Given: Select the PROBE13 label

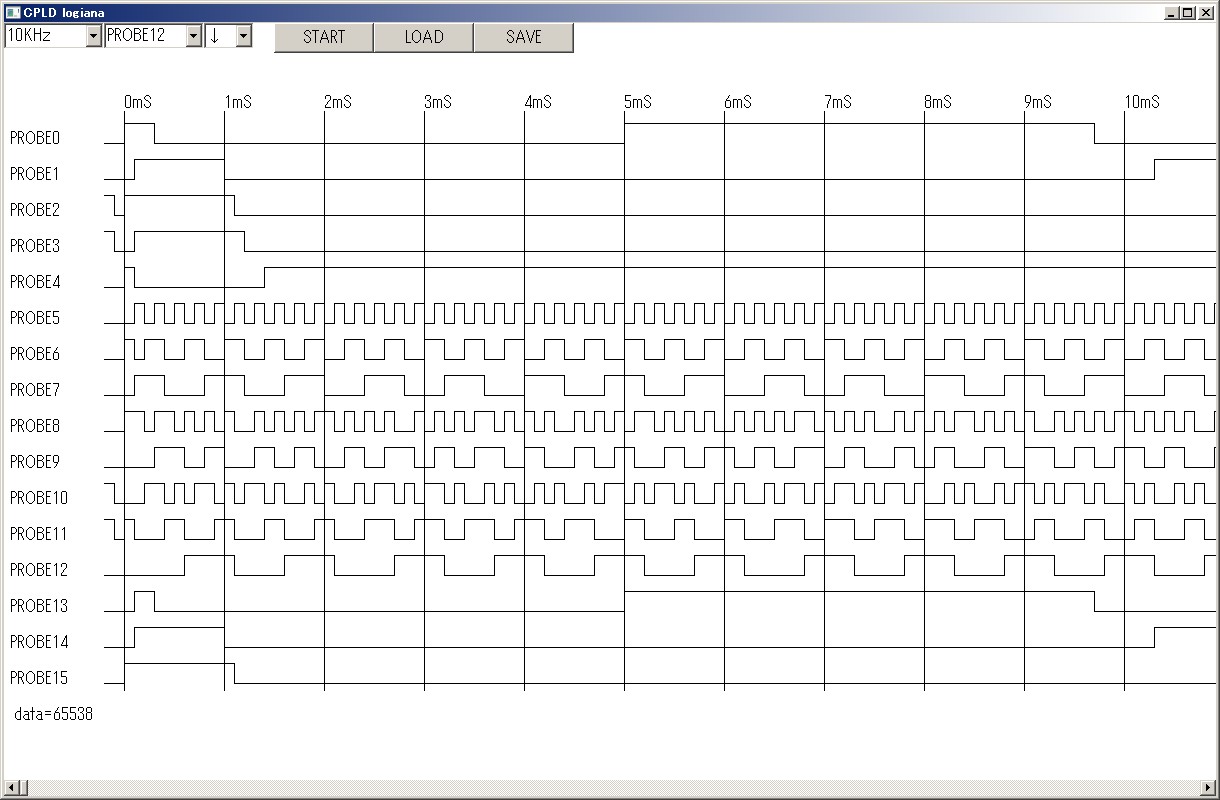Looking at the screenshot, I should pyautogui.click(x=39, y=606).
